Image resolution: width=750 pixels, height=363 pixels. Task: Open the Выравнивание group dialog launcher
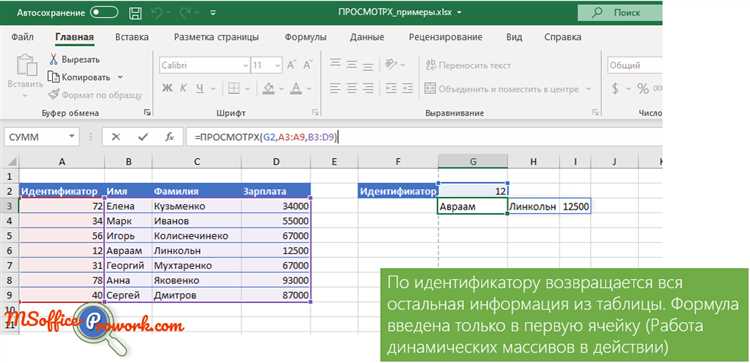click(596, 112)
